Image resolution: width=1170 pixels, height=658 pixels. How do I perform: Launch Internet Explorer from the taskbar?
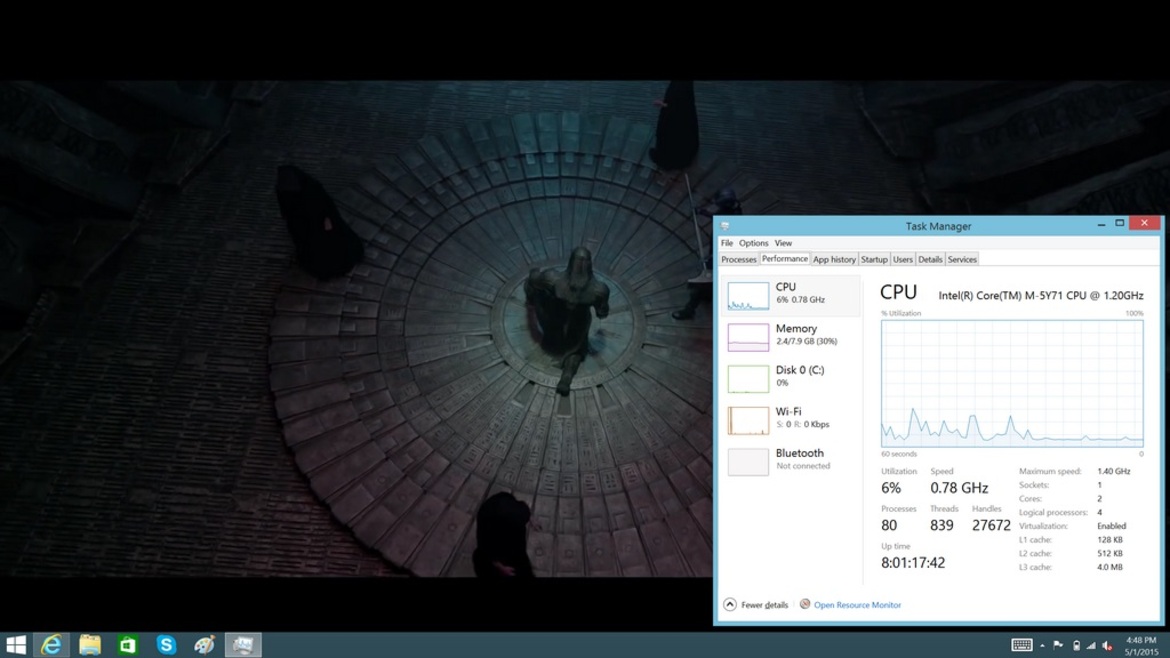point(51,645)
